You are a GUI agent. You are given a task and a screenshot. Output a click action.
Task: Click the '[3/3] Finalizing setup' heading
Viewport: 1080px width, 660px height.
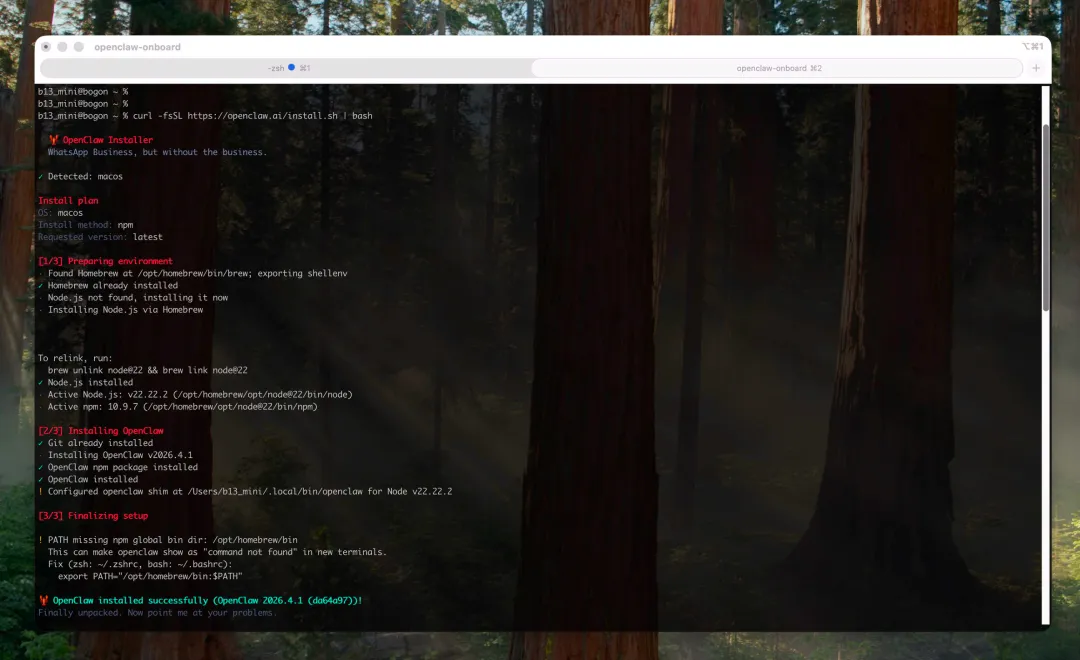coord(93,516)
